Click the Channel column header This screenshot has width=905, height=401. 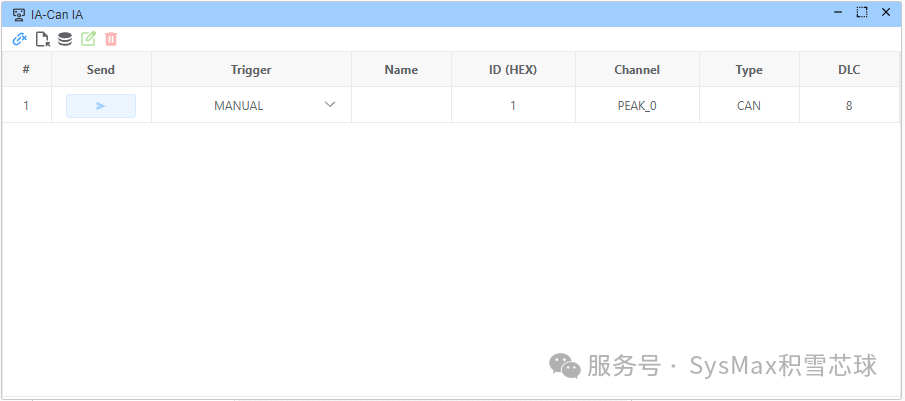(x=637, y=70)
